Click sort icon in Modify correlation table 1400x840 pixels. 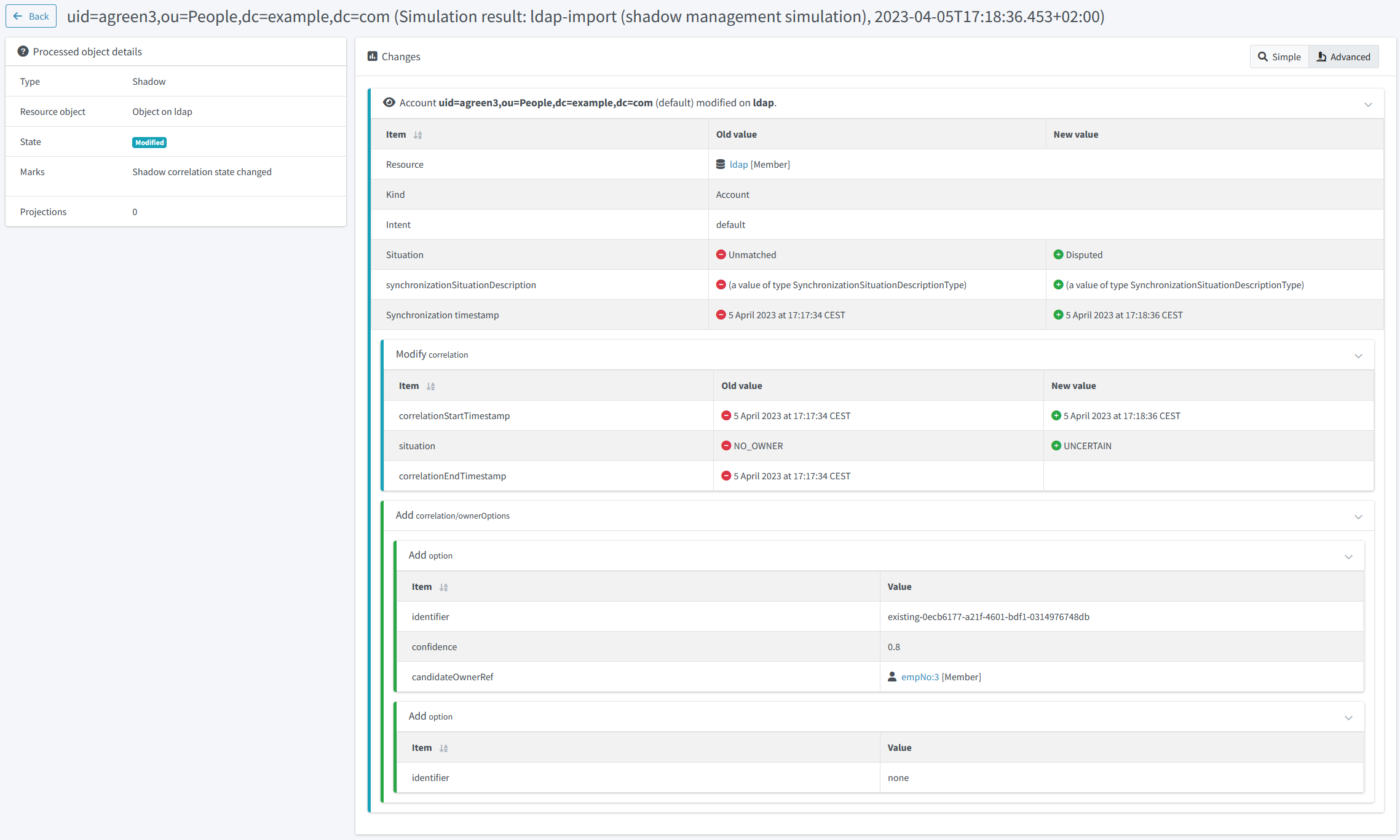coord(430,387)
